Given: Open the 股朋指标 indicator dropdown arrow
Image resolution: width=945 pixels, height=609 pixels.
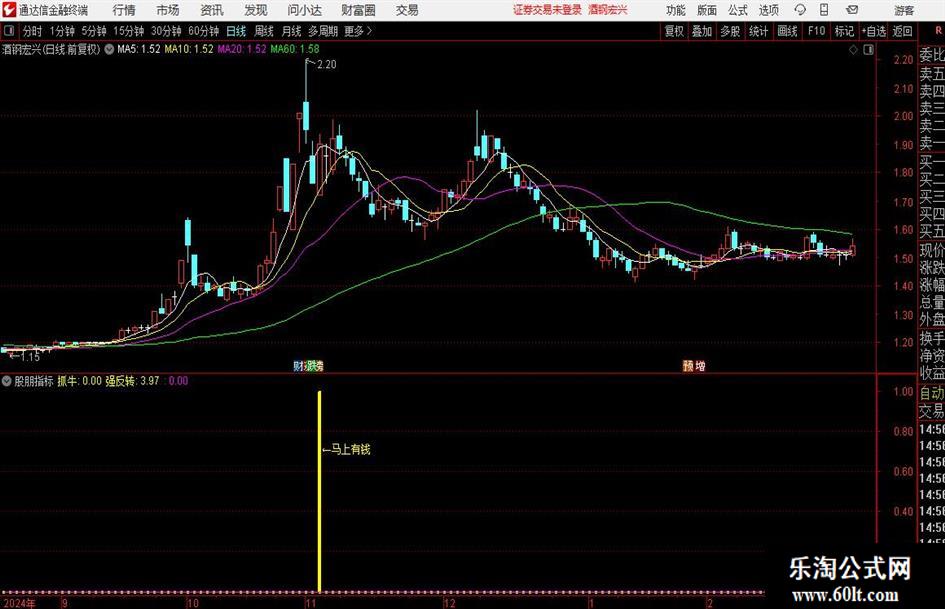Looking at the screenshot, I should pos(7,381).
